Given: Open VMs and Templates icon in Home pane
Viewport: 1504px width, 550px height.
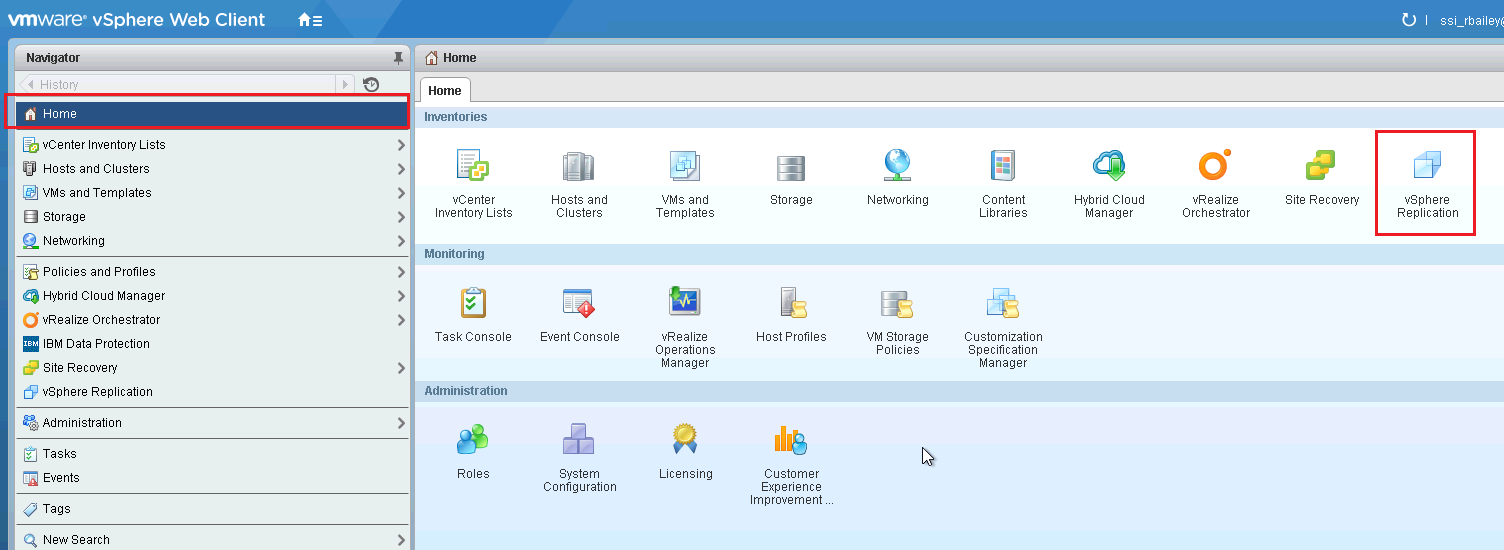Looking at the screenshot, I should (x=685, y=165).
